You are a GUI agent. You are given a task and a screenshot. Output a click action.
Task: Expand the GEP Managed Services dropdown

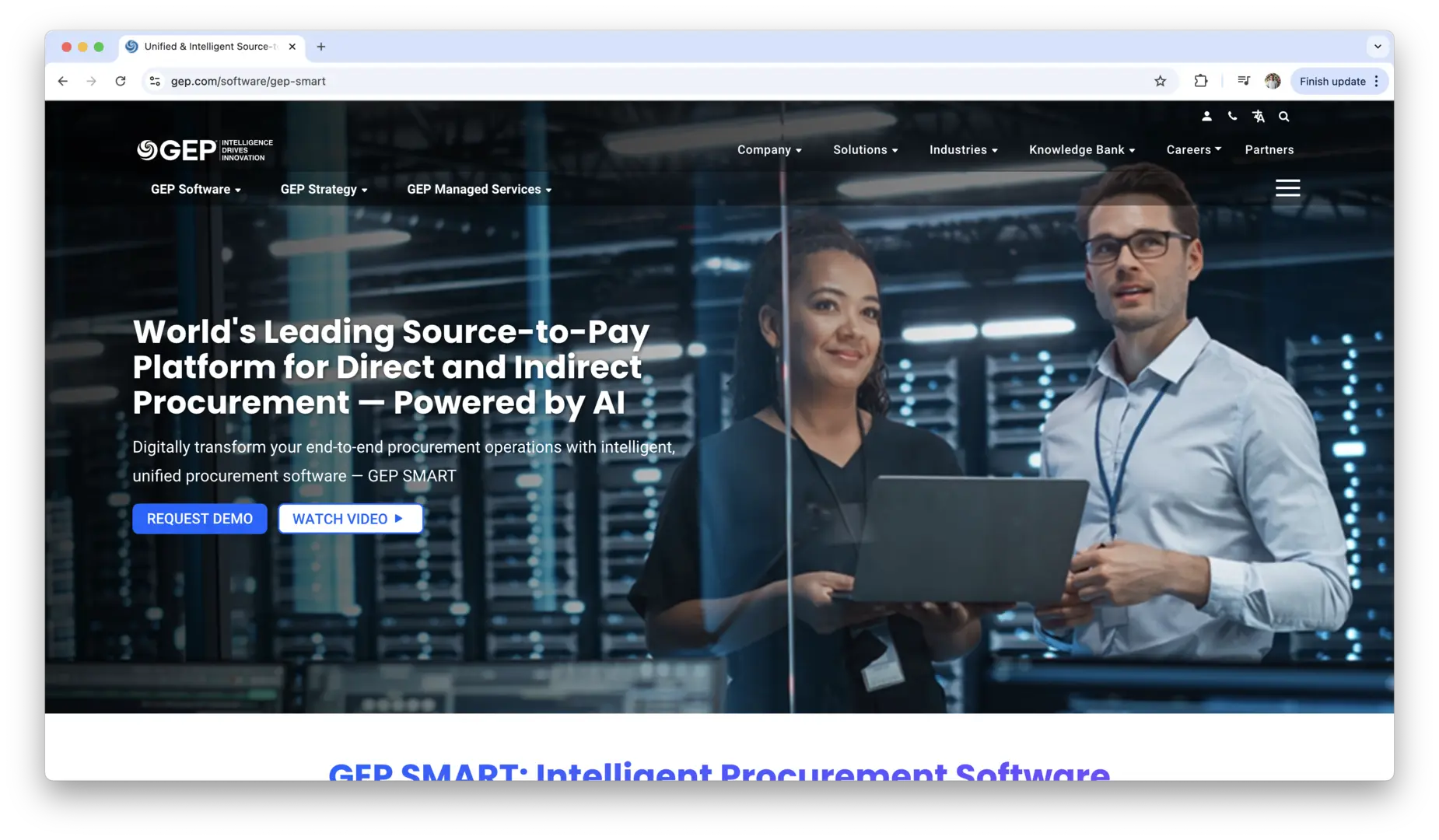[x=478, y=189]
